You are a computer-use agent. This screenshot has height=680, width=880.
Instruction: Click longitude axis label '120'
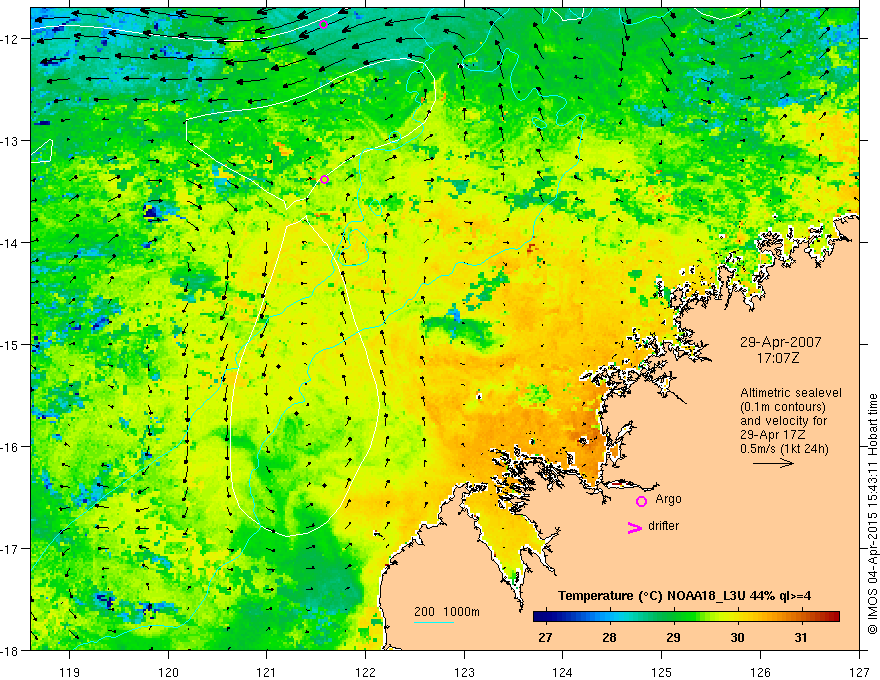click(168, 672)
